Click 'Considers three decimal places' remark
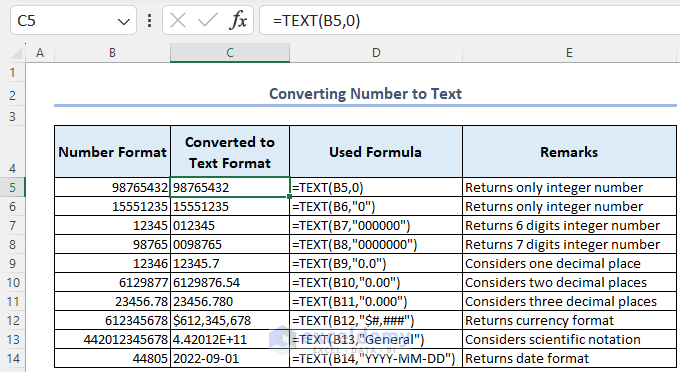The image size is (680, 372). point(569,301)
